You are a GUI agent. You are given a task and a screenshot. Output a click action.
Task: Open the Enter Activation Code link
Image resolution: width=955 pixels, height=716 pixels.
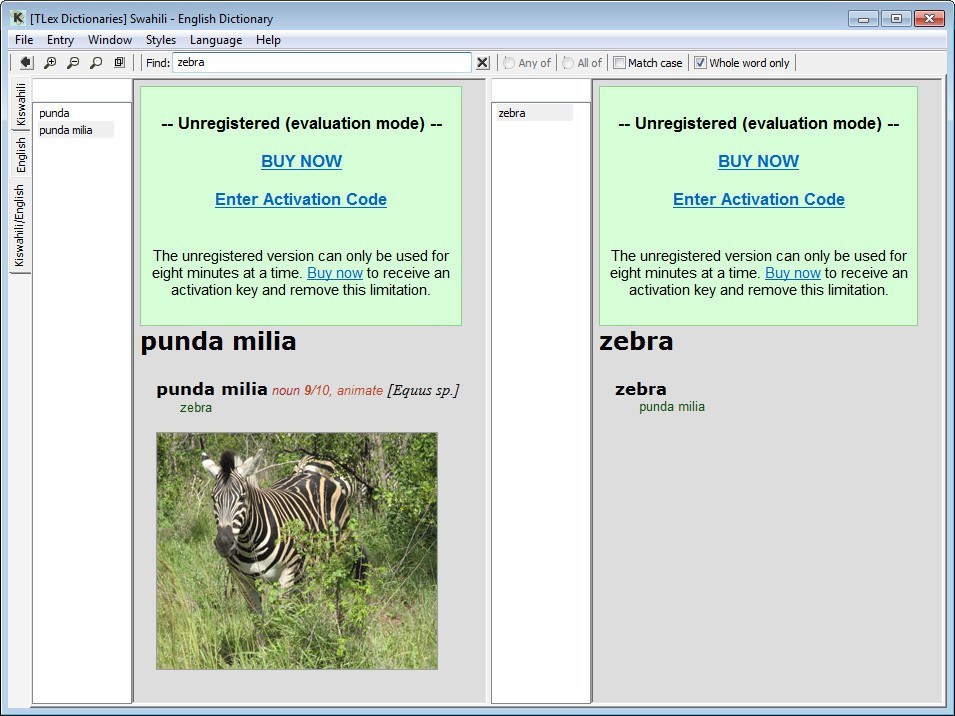tap(301, 199)
